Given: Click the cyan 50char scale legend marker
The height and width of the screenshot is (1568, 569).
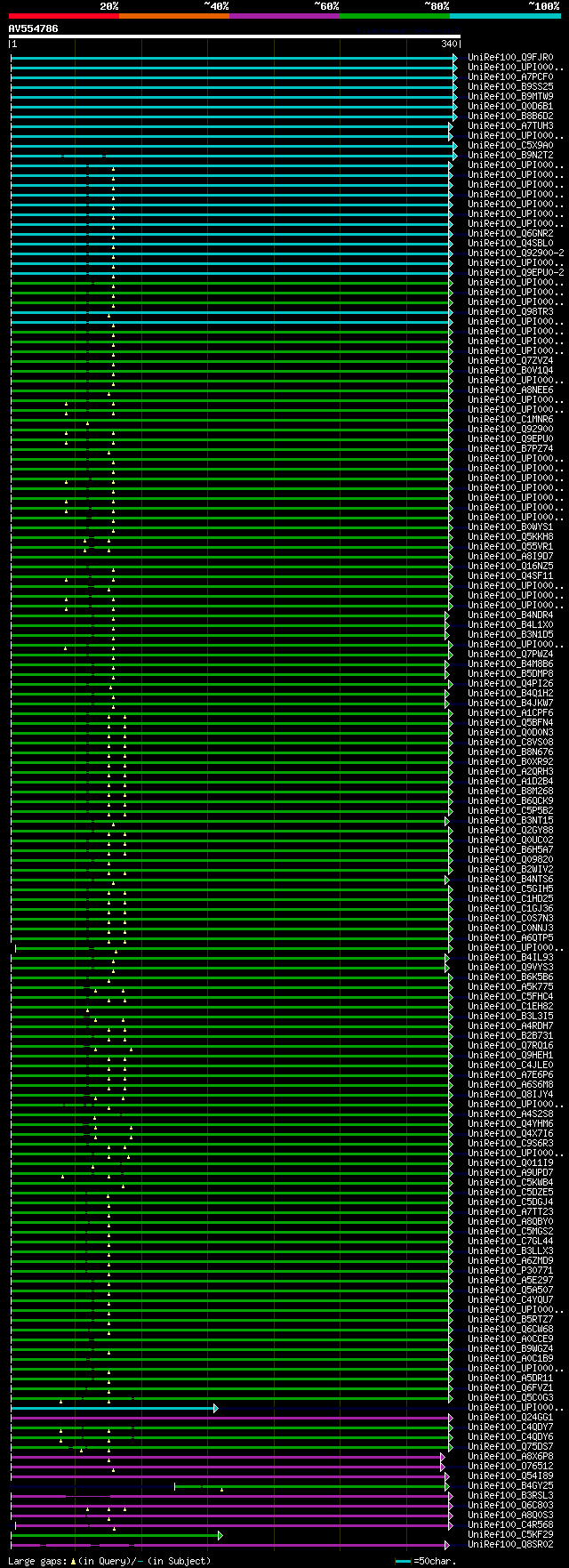Looking at the screenshot, I should coord(404,1561).
